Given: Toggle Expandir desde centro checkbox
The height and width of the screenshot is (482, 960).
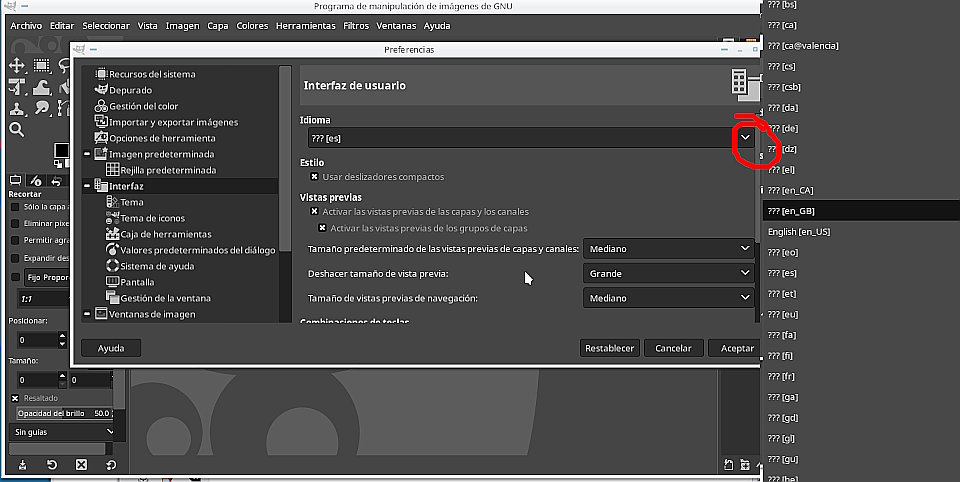Looking at the screenshot, I should click(15, 258).
